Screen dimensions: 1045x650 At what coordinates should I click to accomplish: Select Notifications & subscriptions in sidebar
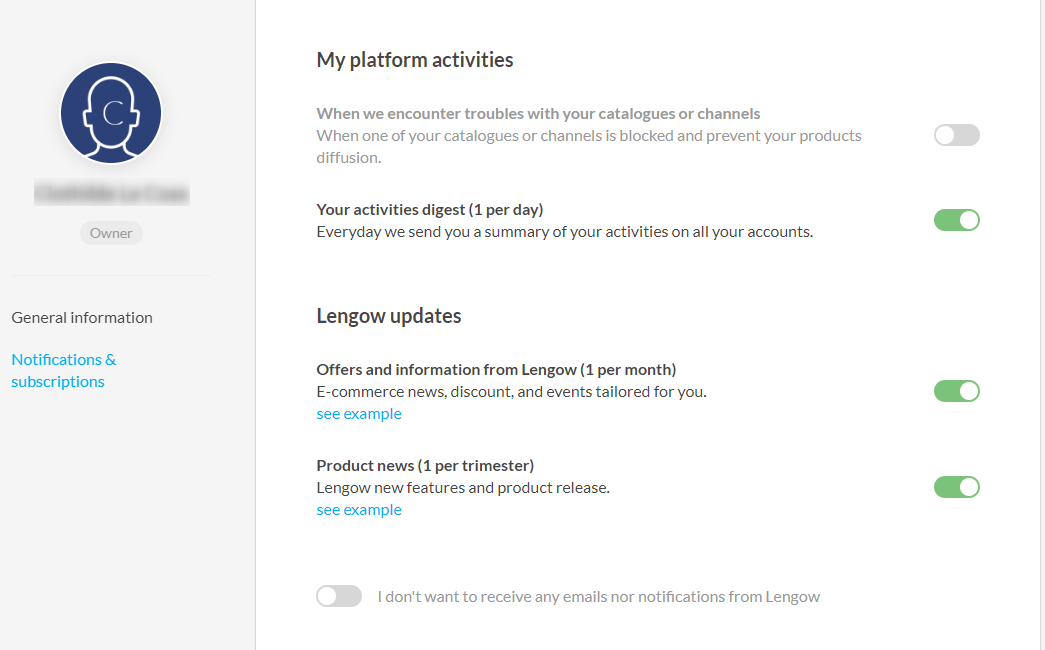click(x=64, y=370)
